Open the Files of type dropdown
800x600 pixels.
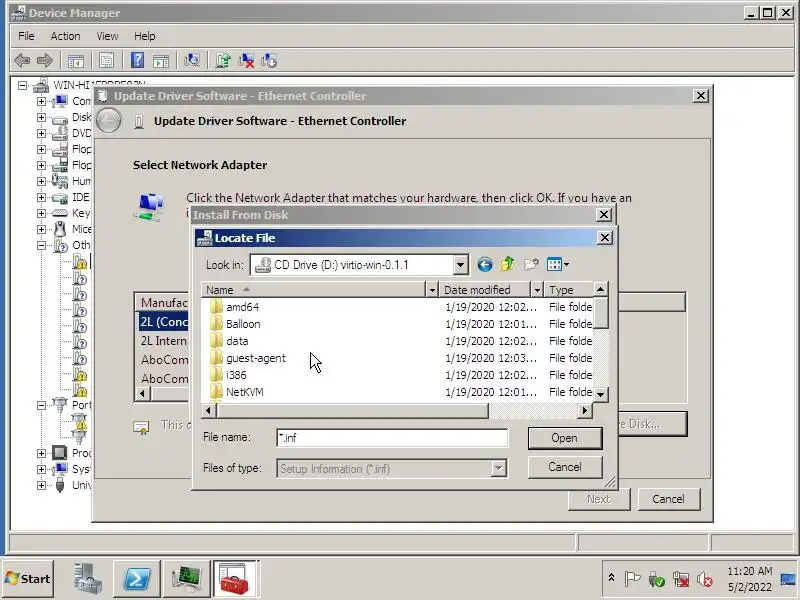pos(498,468)
